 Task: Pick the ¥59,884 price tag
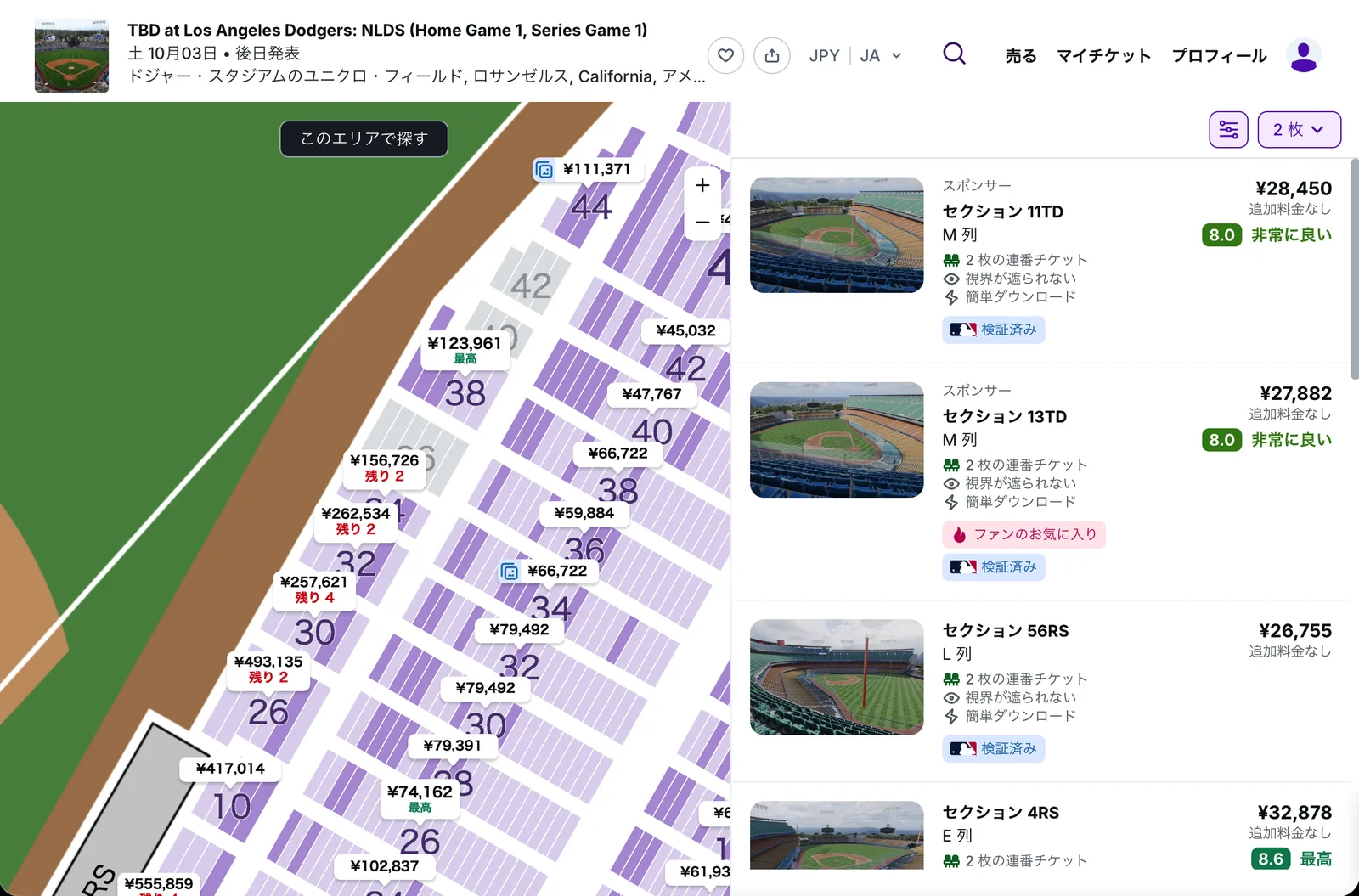(584, 513)
